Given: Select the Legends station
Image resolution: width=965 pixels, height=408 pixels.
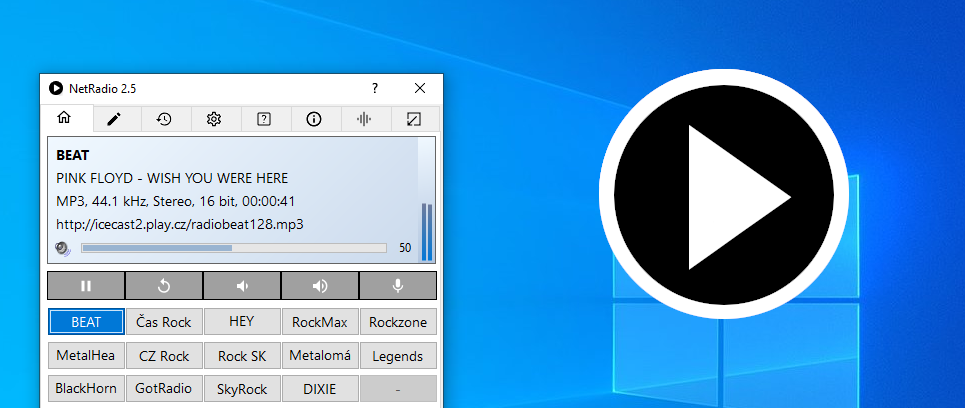Looking at the screenshot, I should point(398,356).
